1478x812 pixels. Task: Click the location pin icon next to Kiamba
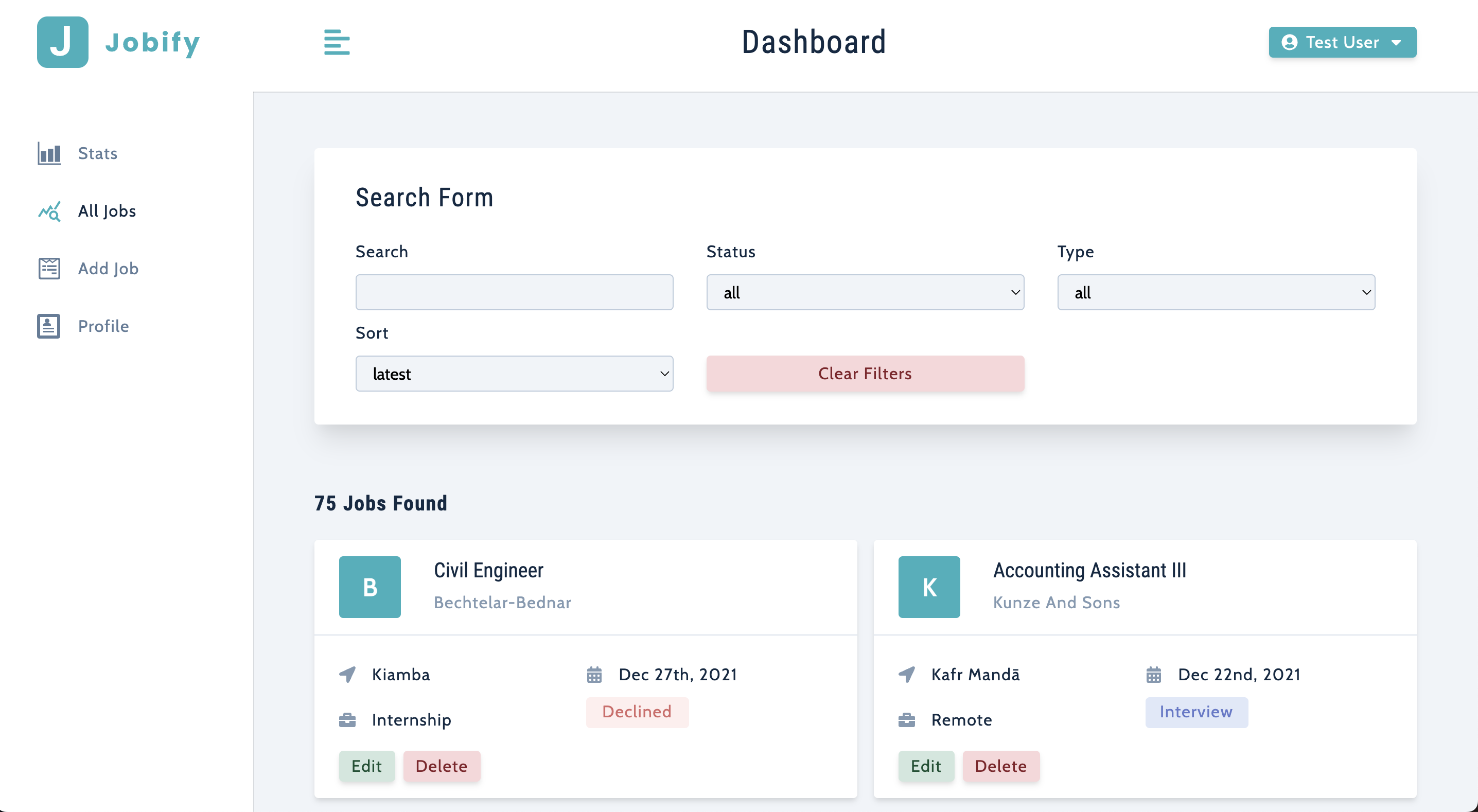(x=347, y=675)
